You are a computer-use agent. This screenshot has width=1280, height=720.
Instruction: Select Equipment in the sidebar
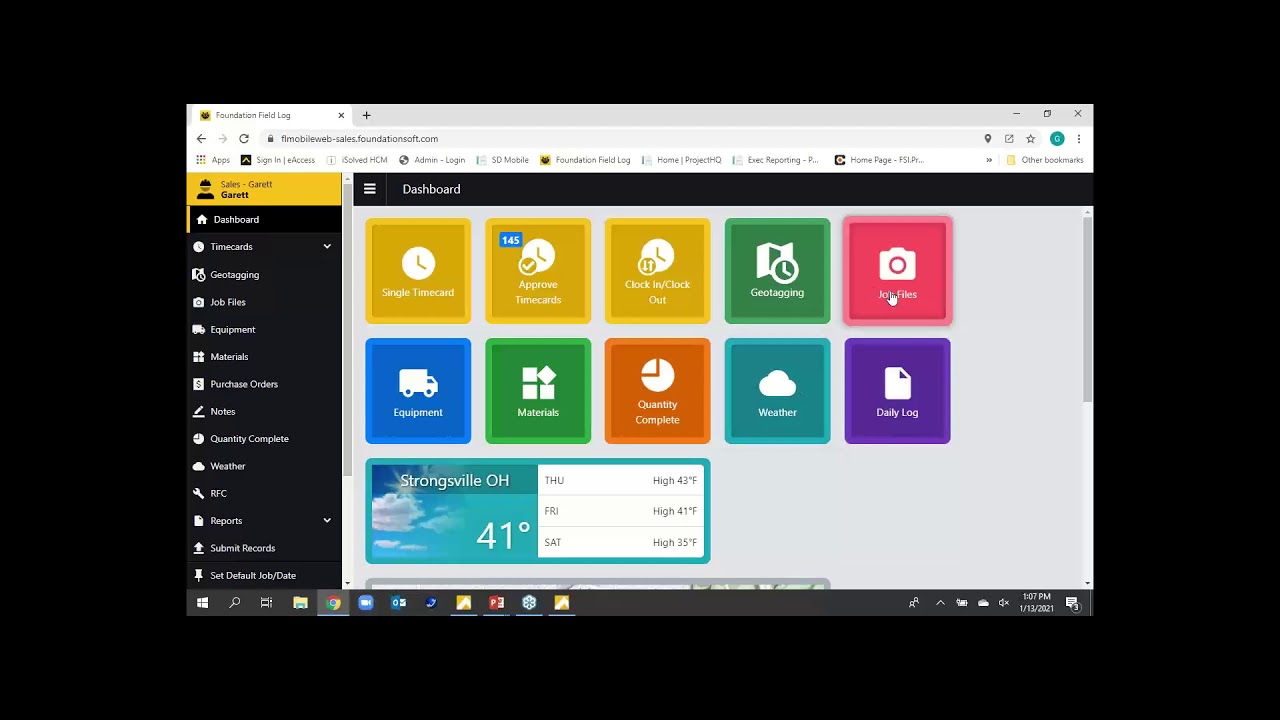(x=264, y=329)
